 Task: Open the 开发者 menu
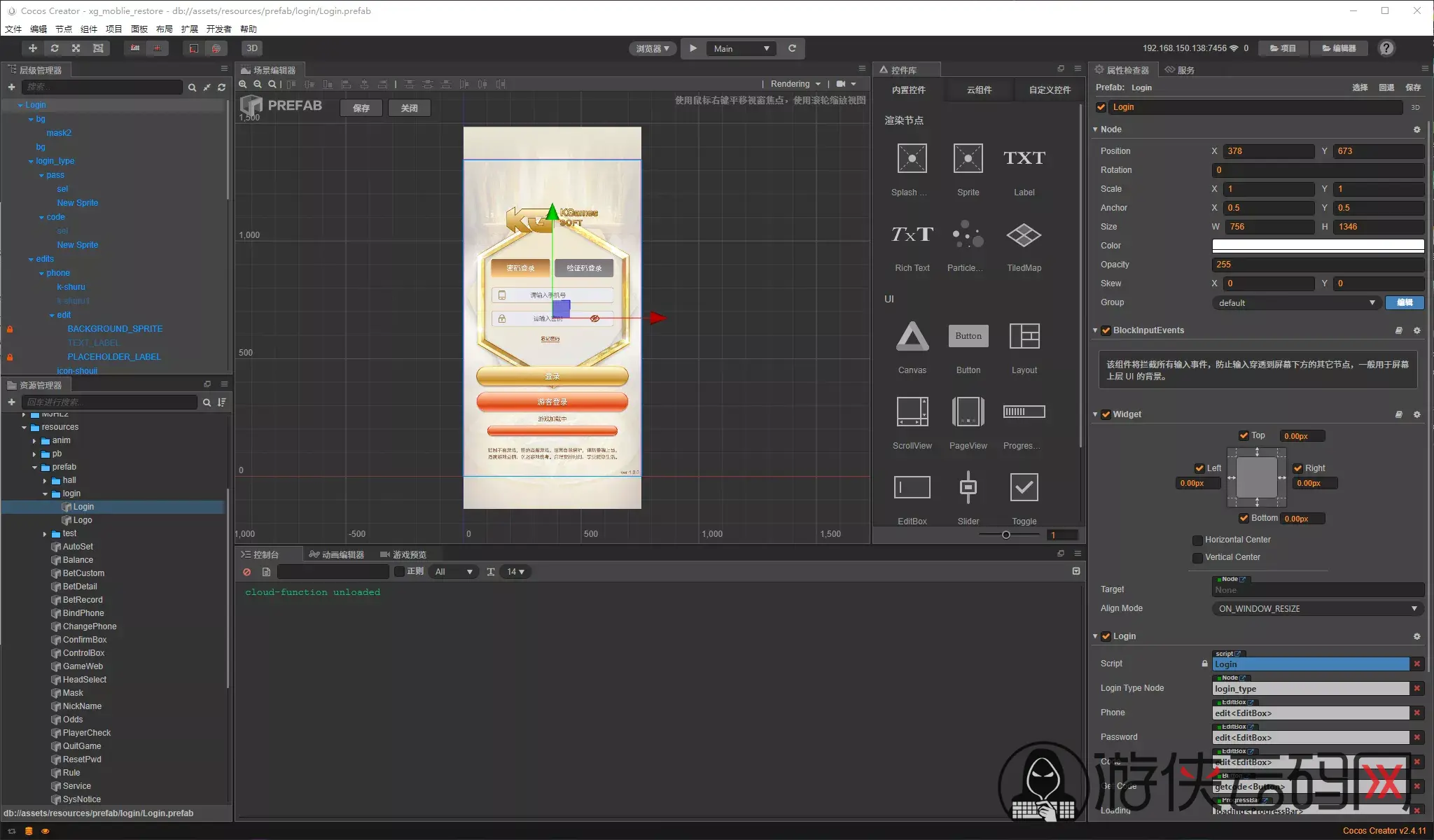[218, 29]
